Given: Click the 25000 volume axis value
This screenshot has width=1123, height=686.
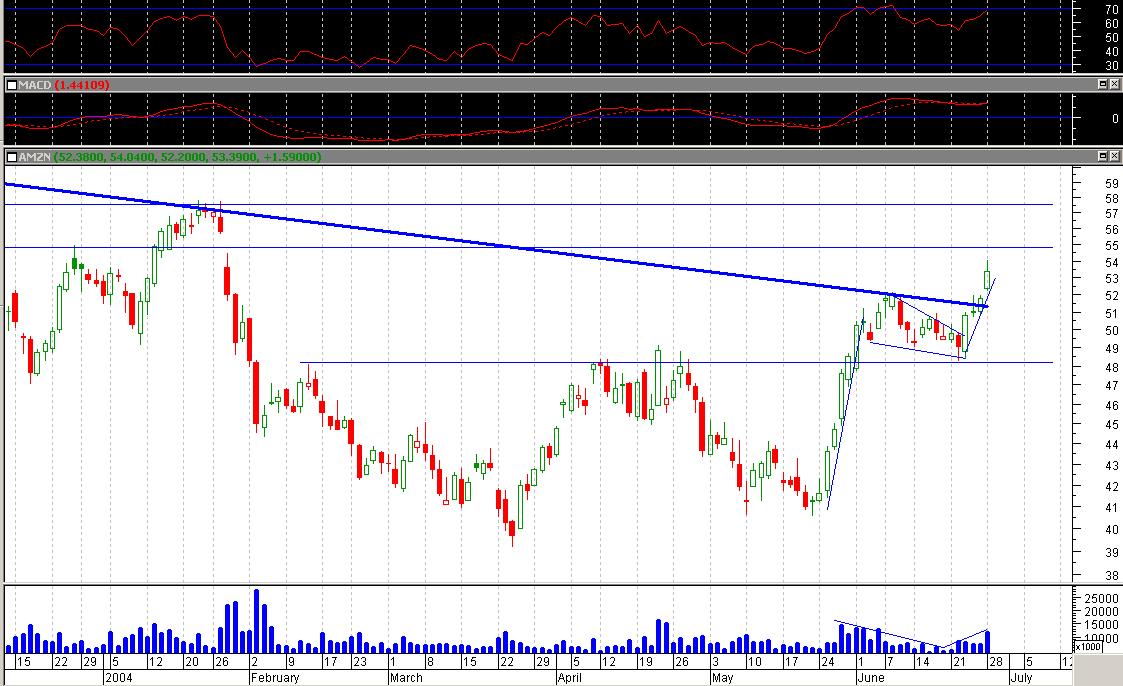Looking at the screenshot, I should [1102, 599].
